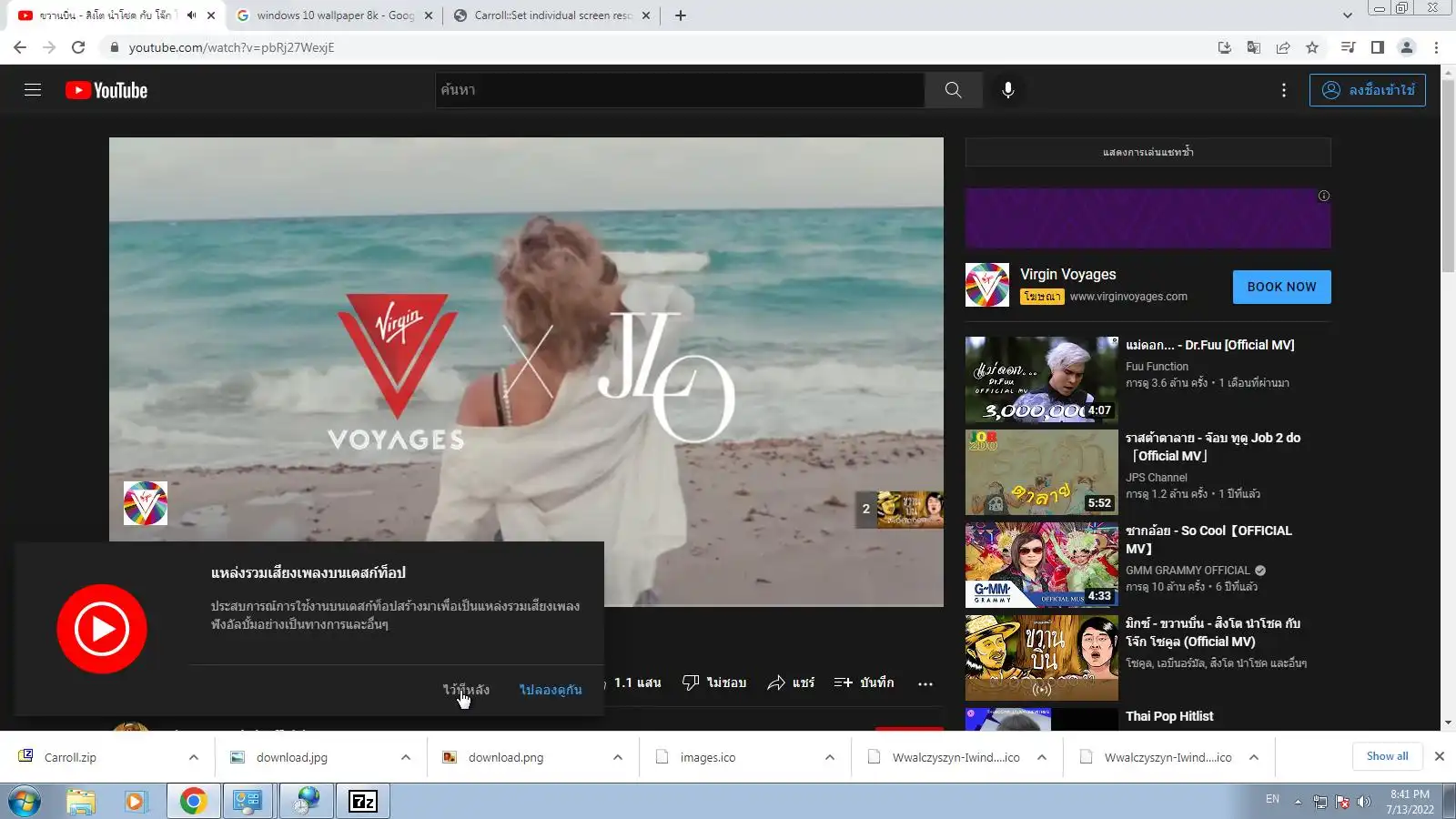Open the tab search dropdown arrow
Screen dimensions: 1456x819
1348,15
